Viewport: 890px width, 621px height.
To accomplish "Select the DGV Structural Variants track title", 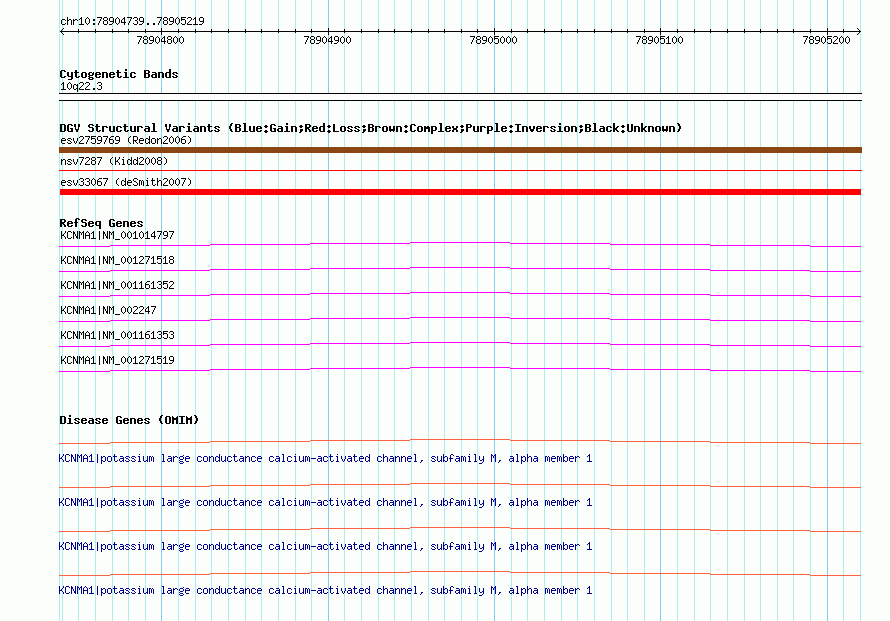I will 371,128.
